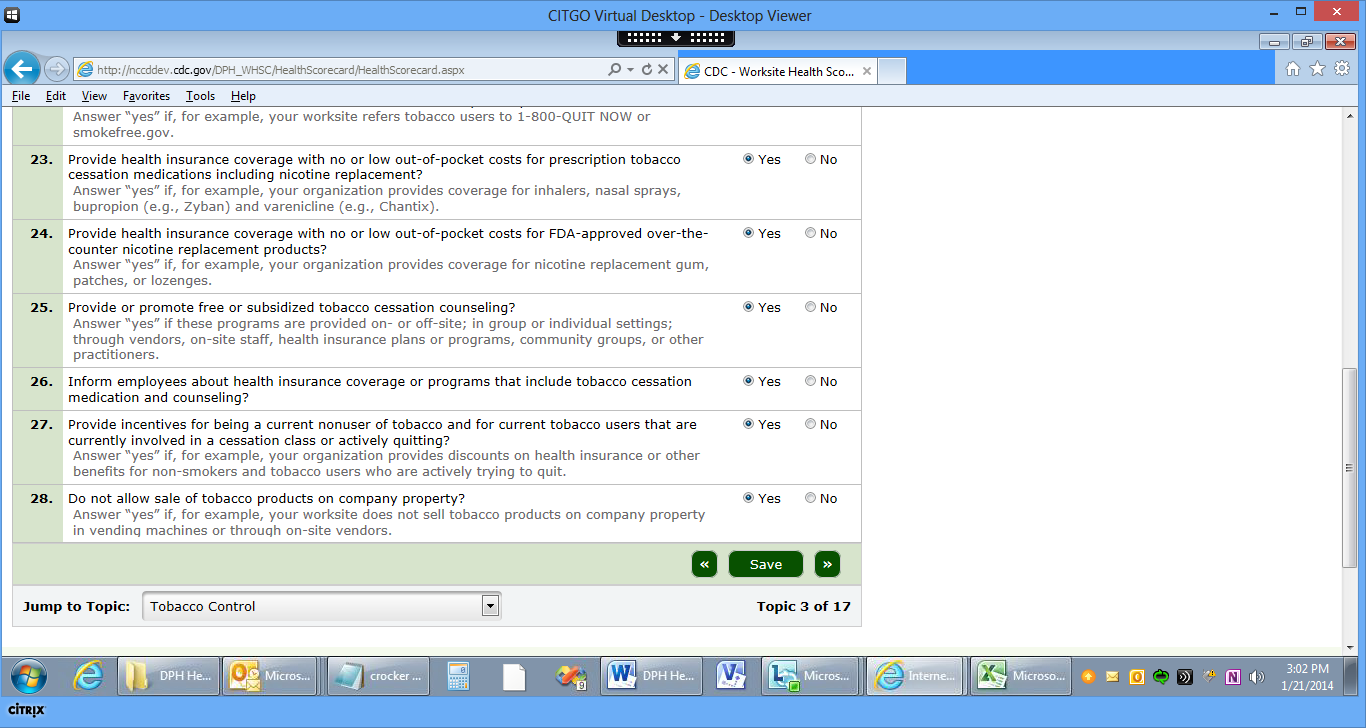Refresh the page using the reload icon
The height and width of the screenshot is (728, 1366).
(x=647, y=70)
